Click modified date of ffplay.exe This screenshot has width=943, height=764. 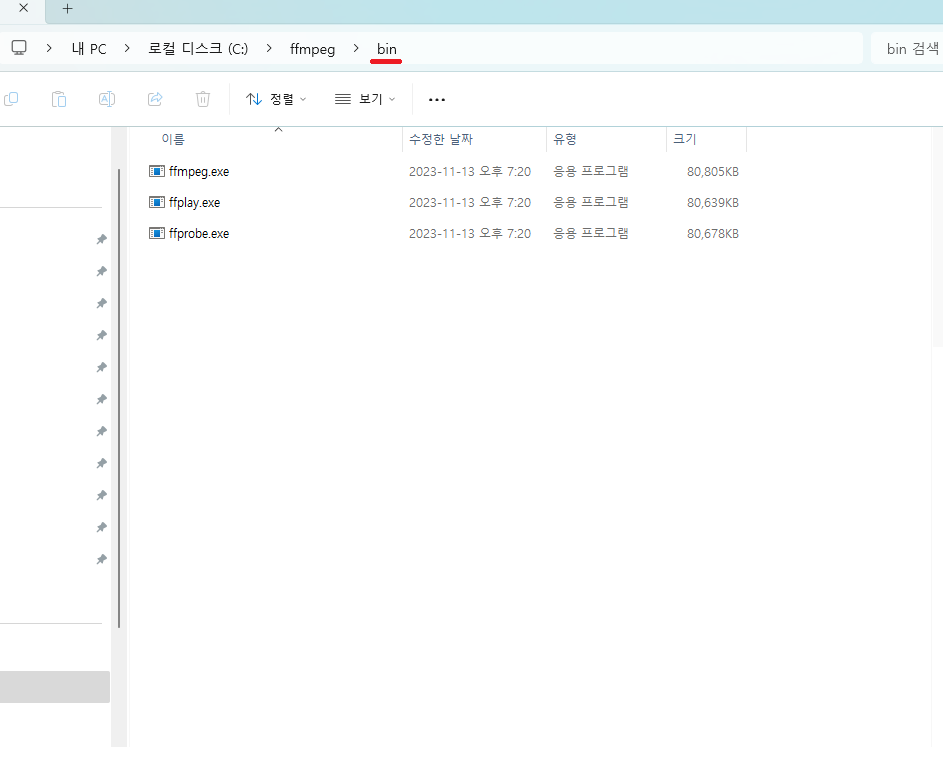coord(470,203)
